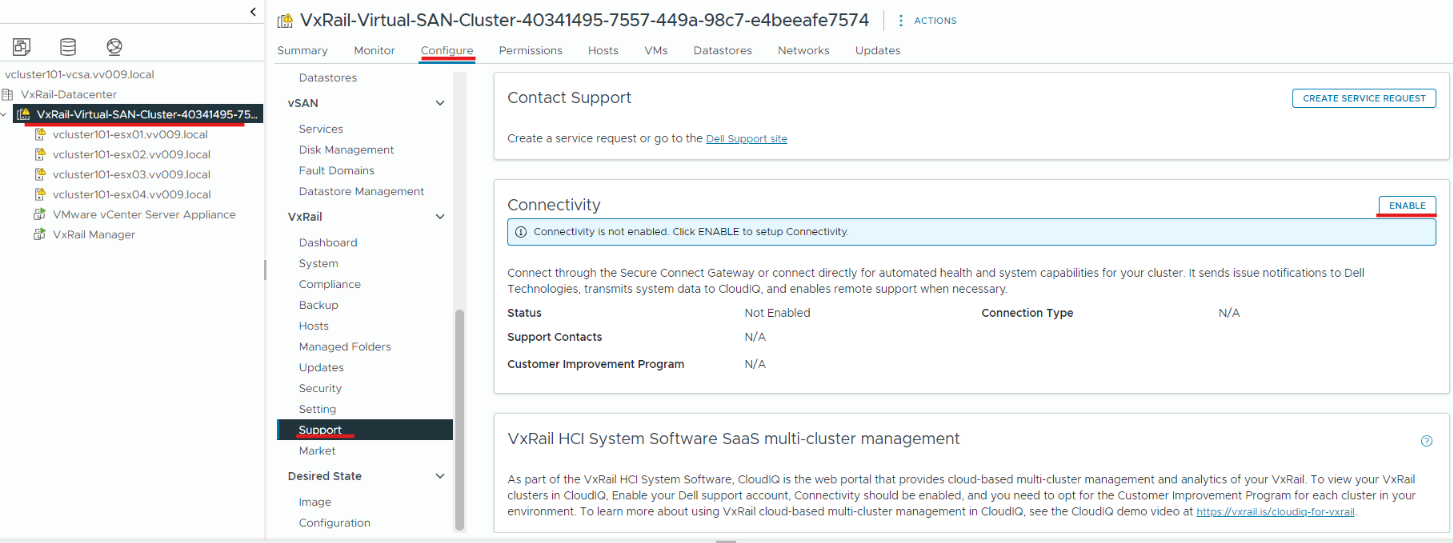Click the VxRail Manager VM icon
Screen dimensions: 1453x543
click(40, 234)
